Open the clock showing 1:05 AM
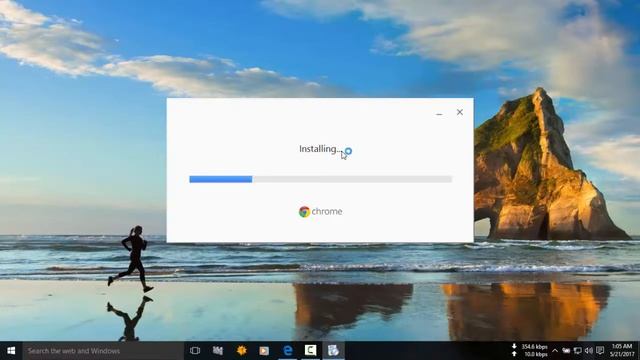Viewport: 640px width, 360px height. (x=622, y=351)
